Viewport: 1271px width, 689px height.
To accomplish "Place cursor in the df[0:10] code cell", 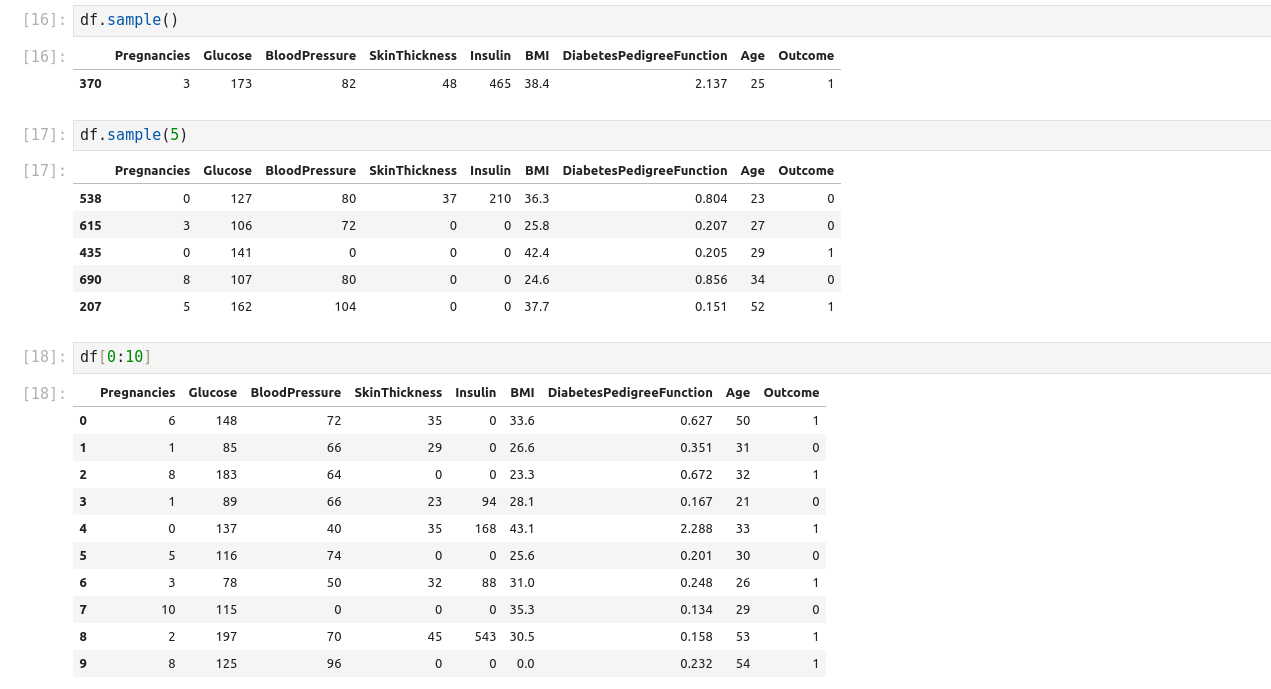I will (600, 357).
